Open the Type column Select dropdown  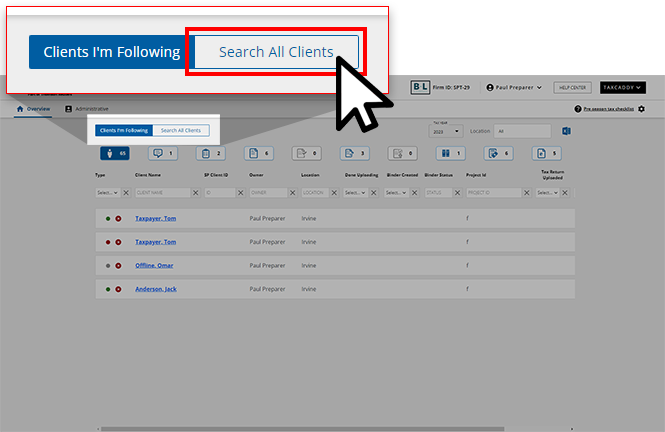pyautogui.click(x=107, y=192)
